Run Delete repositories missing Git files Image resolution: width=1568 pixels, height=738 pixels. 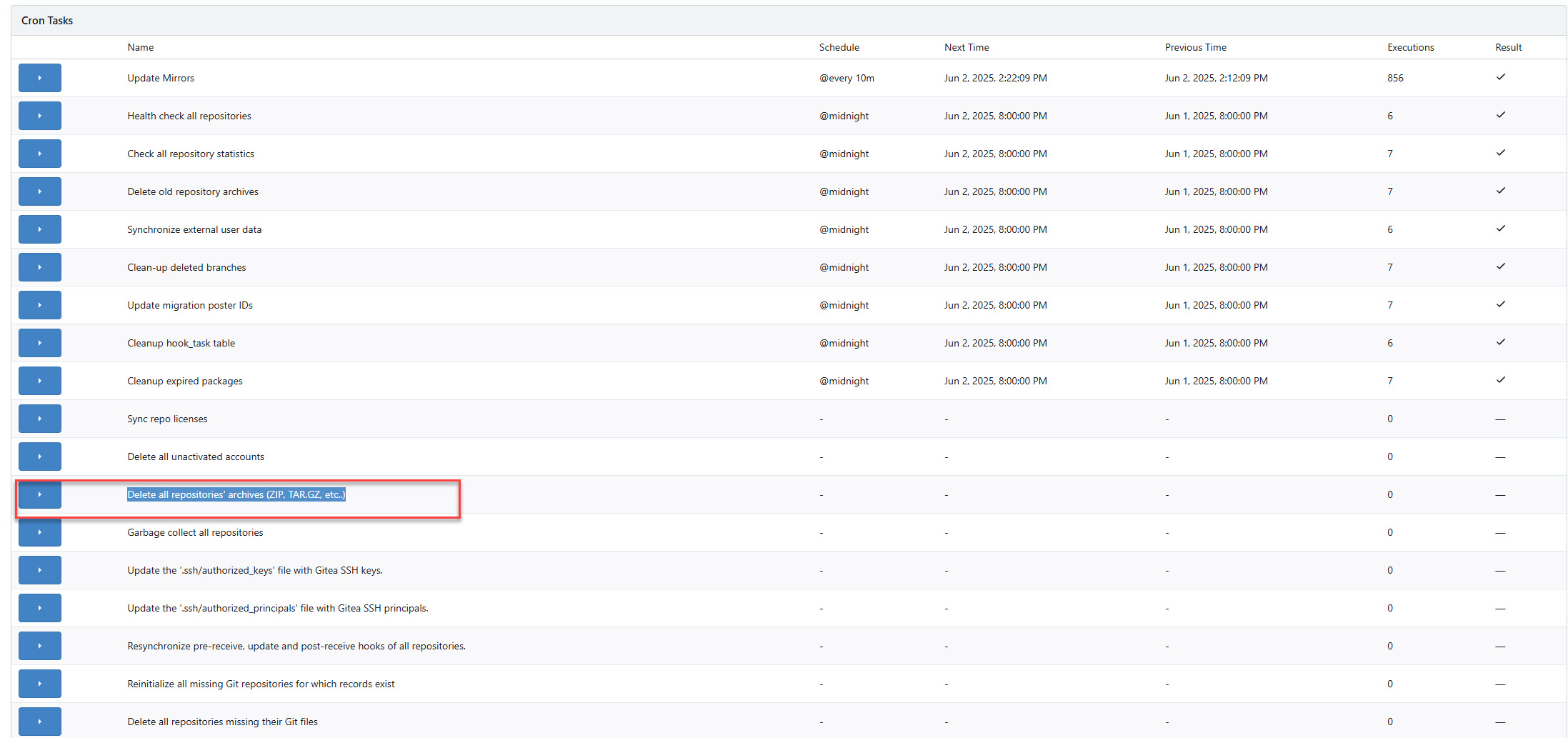[x=40, y=721]
